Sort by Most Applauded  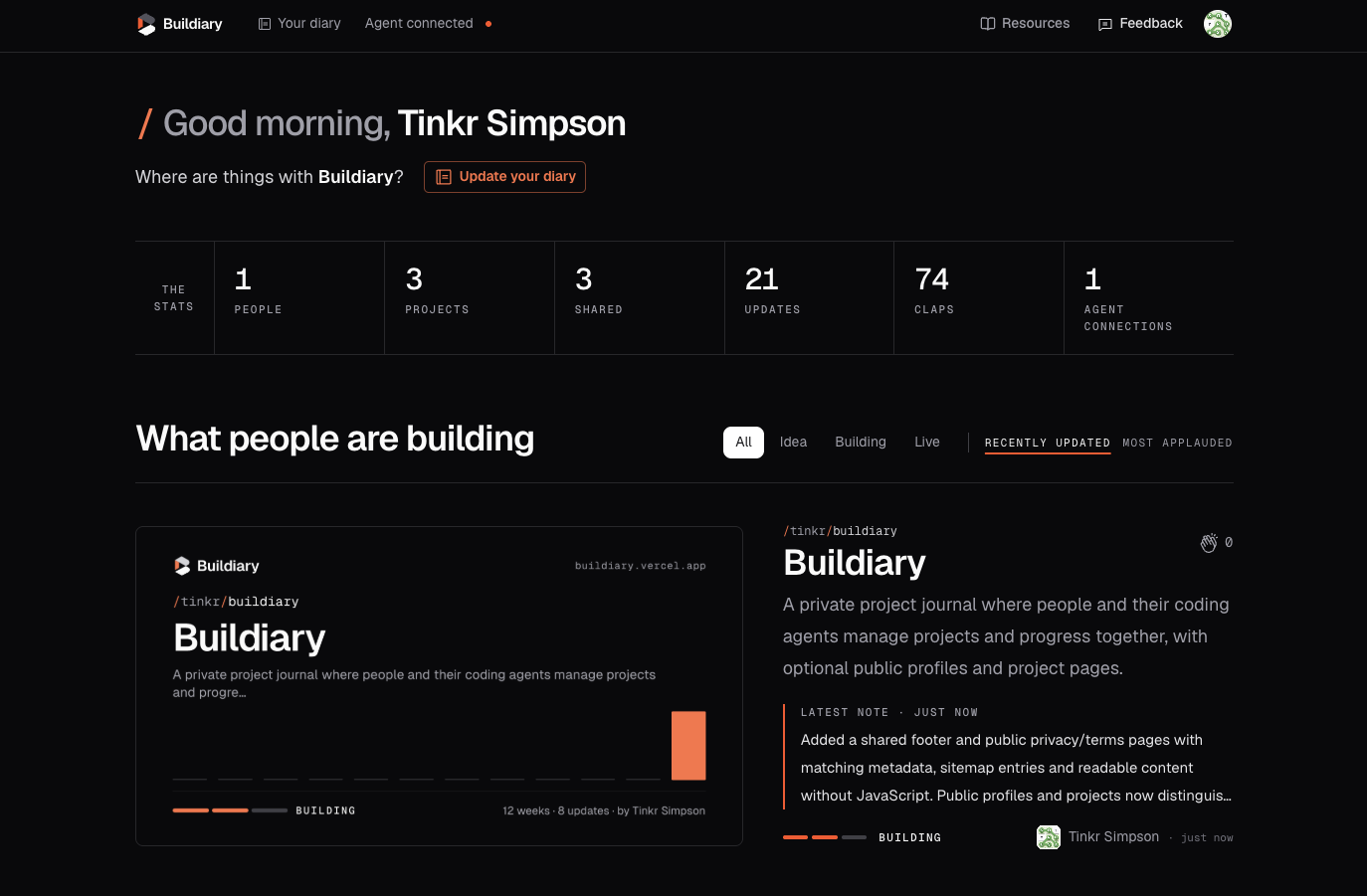coord(1177,444)
